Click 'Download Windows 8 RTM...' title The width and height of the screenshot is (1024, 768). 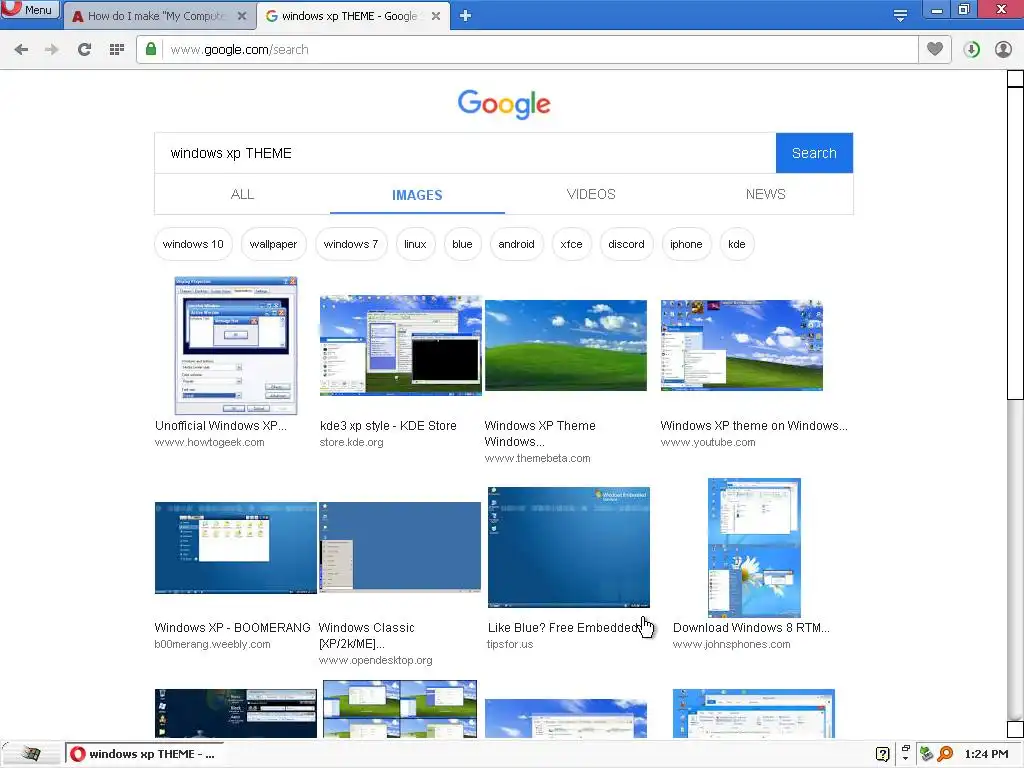[x=751, y=628]
